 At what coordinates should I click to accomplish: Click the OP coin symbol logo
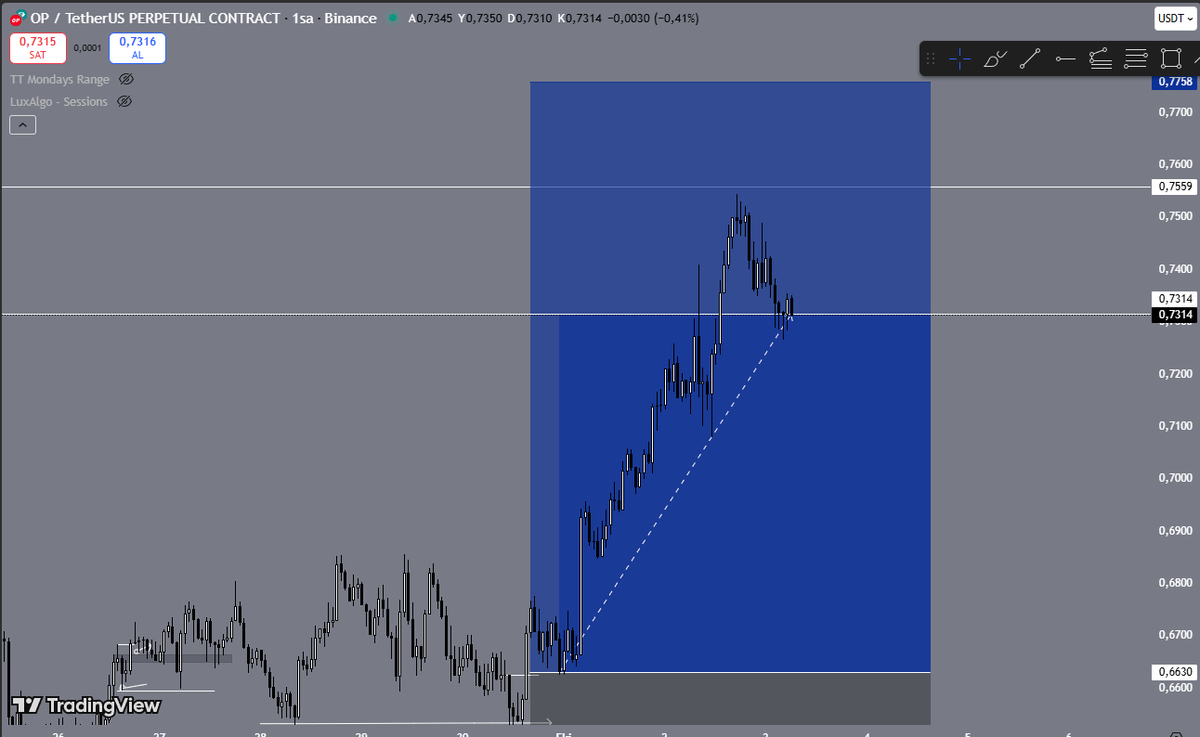(x=18, y=18)
